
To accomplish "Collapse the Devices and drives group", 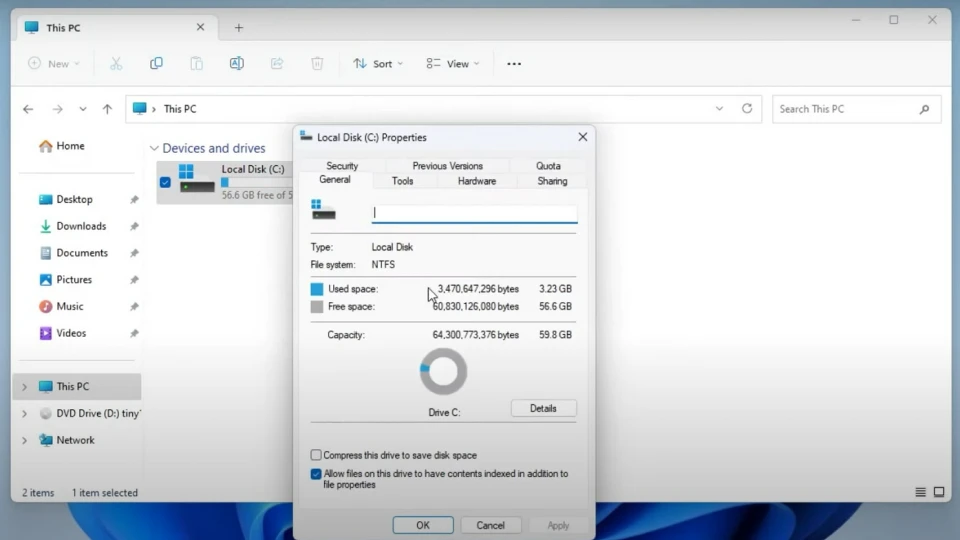I will pos(153,148).
